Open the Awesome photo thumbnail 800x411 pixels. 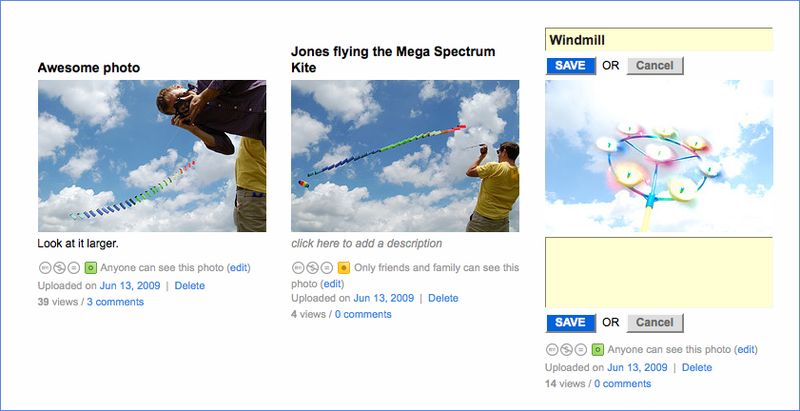[152, 156]
